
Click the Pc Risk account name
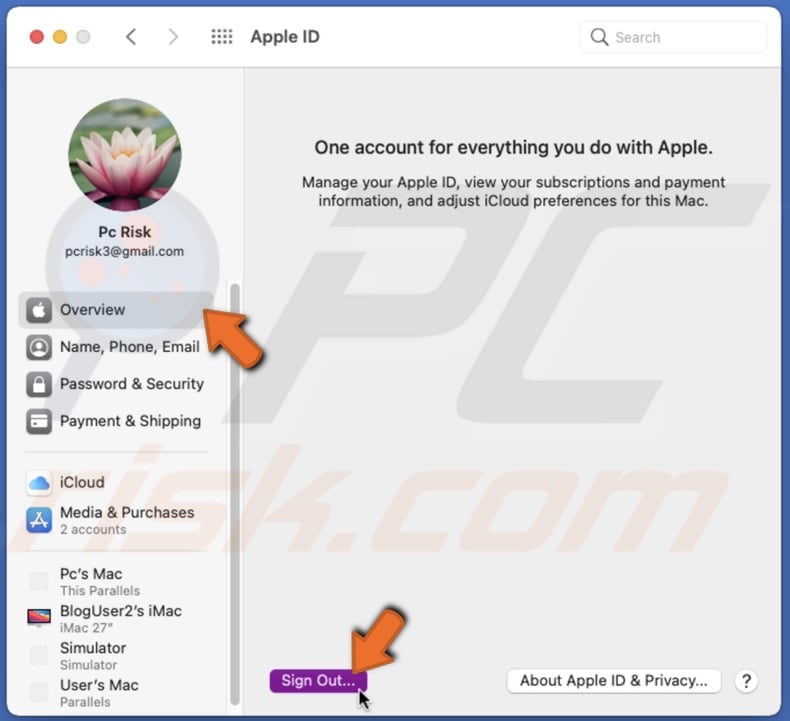[x=124, y=232]
